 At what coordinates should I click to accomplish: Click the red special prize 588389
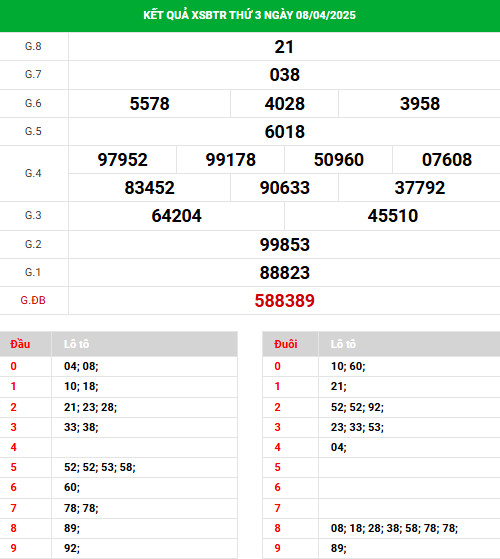tap(284, 301)
